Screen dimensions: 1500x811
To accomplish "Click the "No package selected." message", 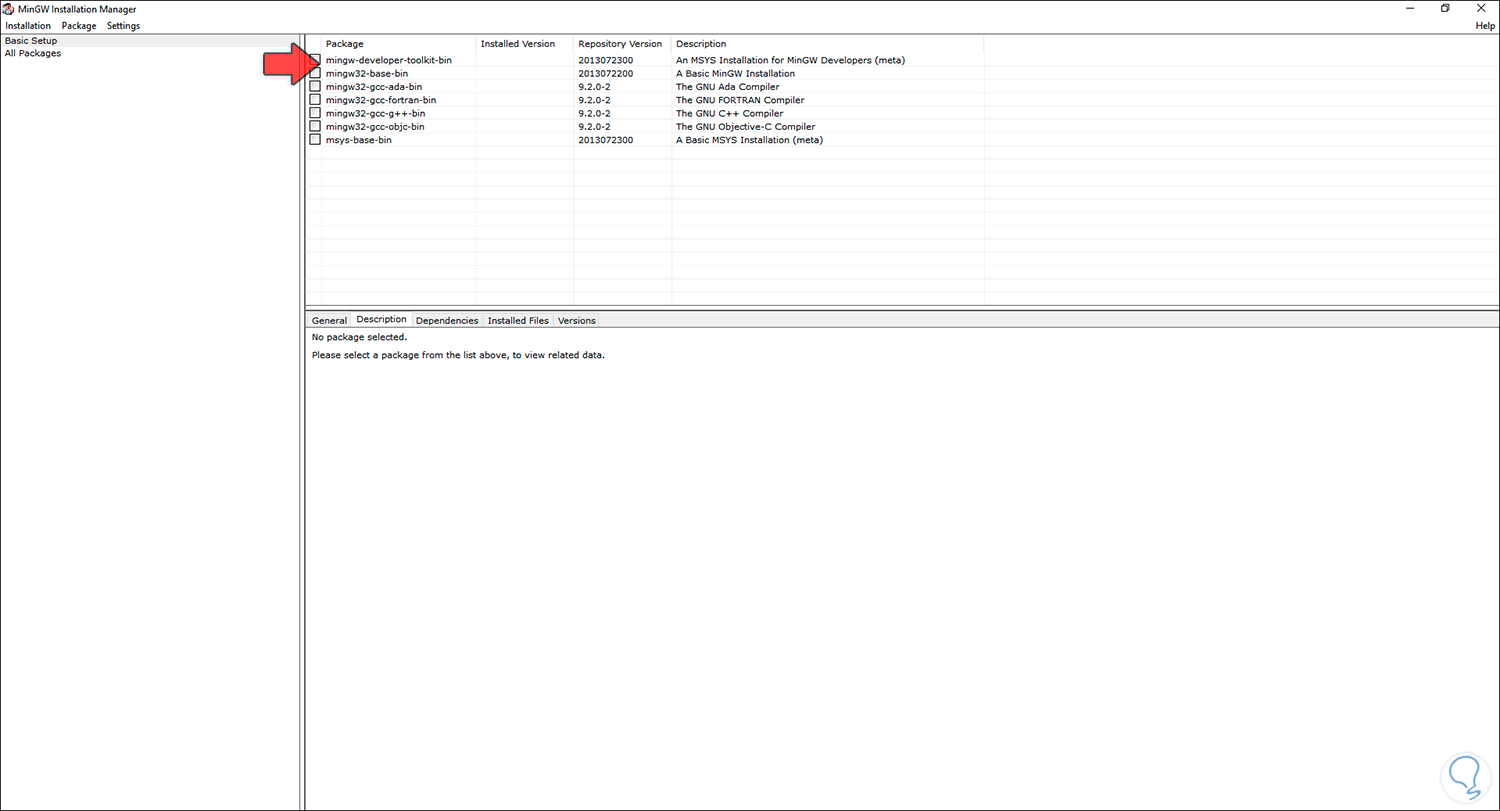I will coord(359,338).
